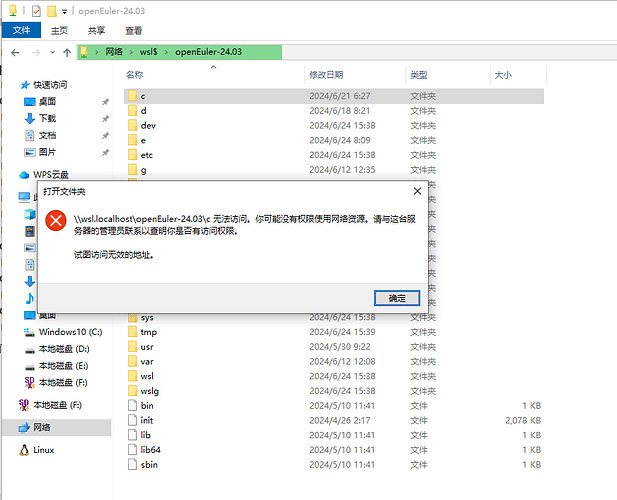Select WPS云盘 cloud icon in sidebar
The width and height of the screenshot is (617, 500).
pyautogui.click(x=25, y=174)
